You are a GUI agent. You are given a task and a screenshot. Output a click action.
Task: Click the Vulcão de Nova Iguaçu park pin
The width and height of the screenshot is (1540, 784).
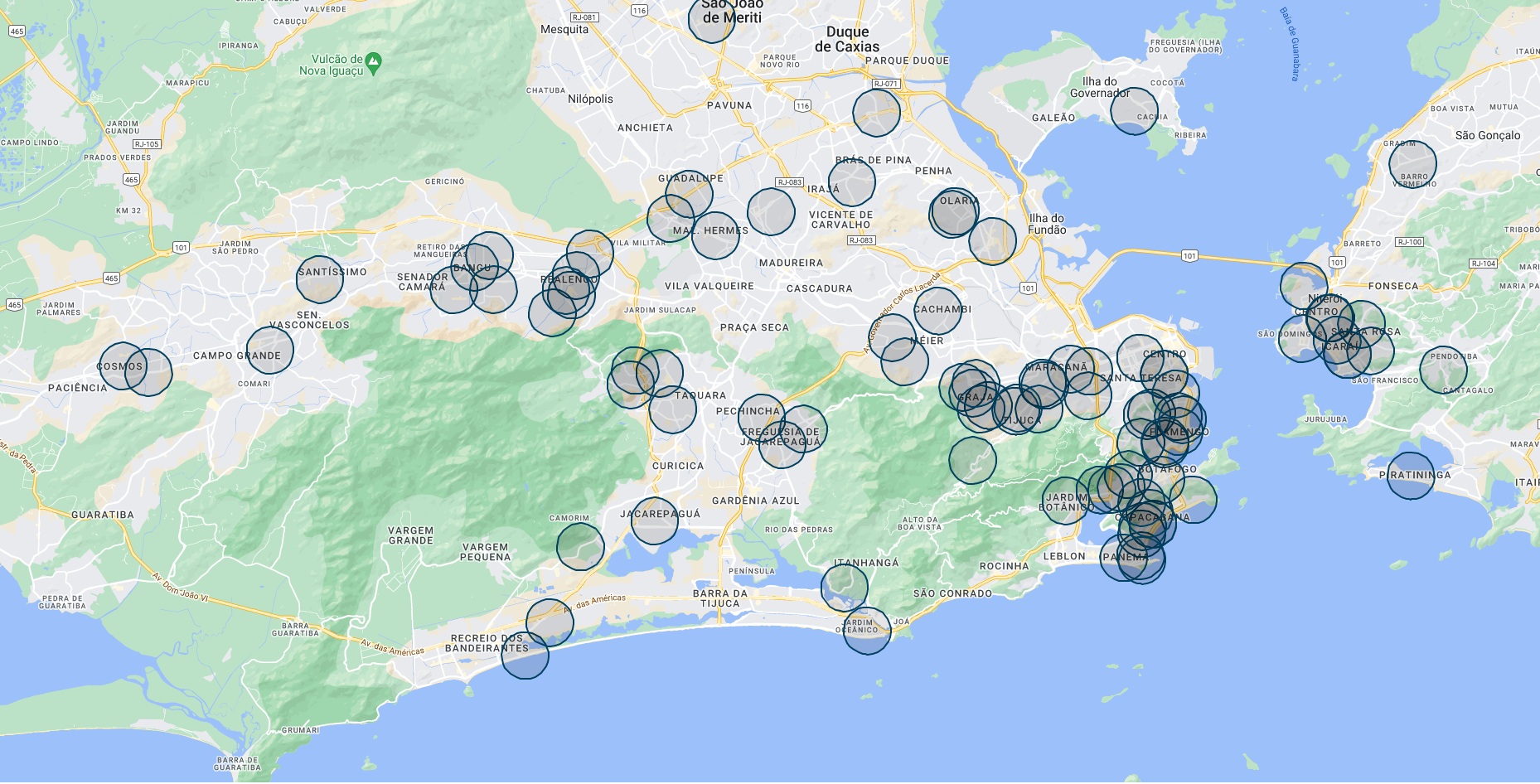click(x=374, y=62)
